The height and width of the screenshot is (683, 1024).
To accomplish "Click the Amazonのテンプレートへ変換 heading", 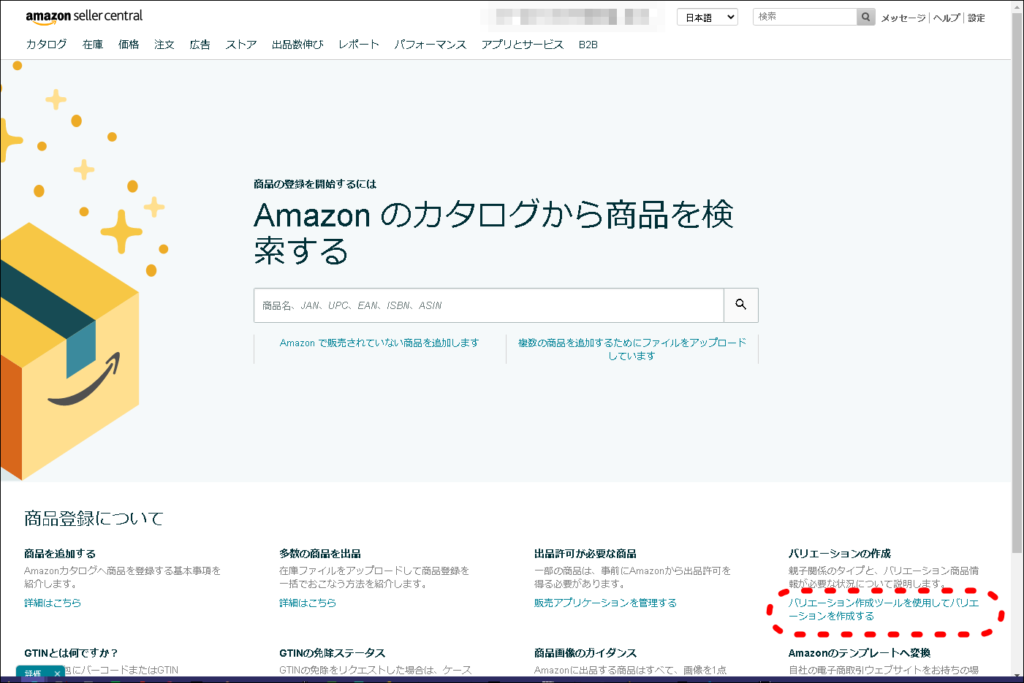I will tap(859, 653).
